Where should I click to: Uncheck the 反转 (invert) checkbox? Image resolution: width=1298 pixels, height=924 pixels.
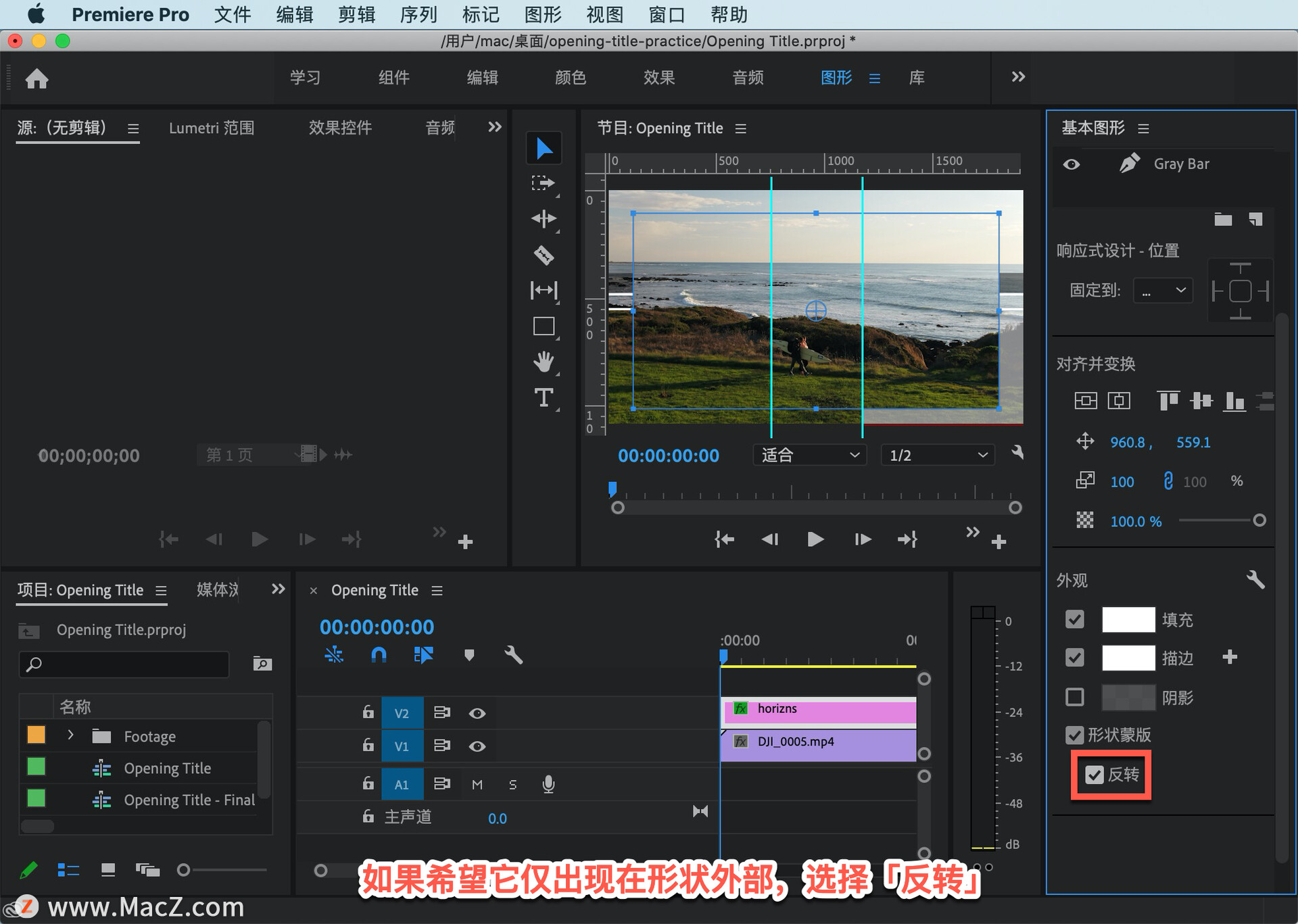1095,775
